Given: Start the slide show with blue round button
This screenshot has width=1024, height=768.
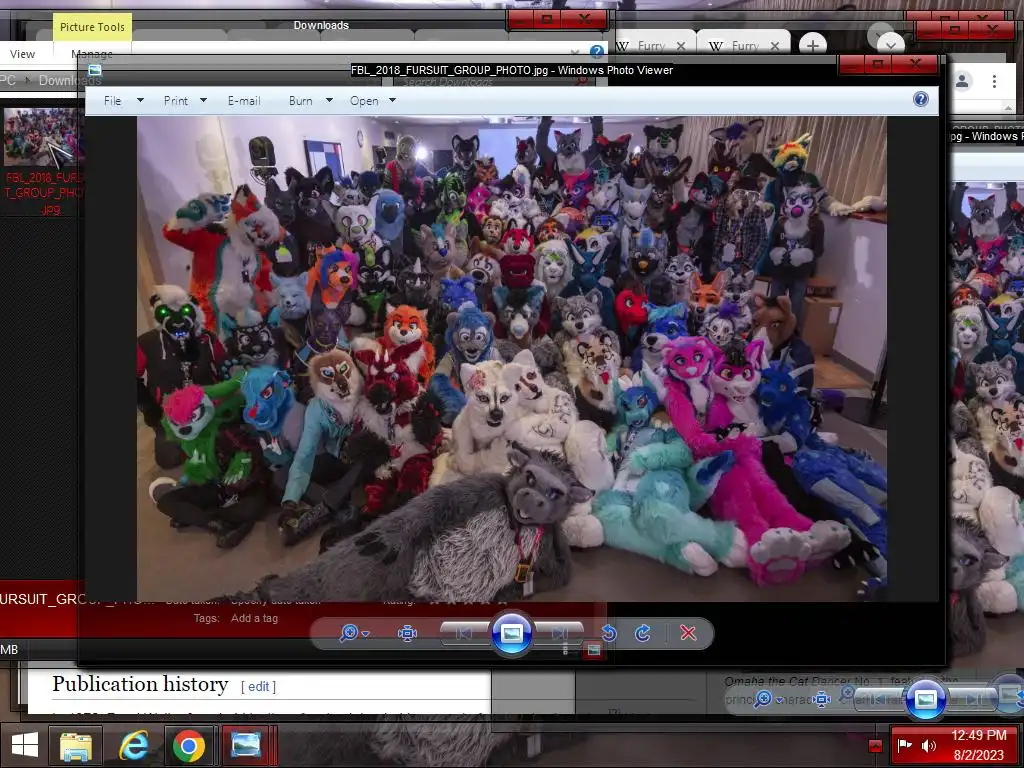Looking at the screenshot, I should [x=511, y=633].
